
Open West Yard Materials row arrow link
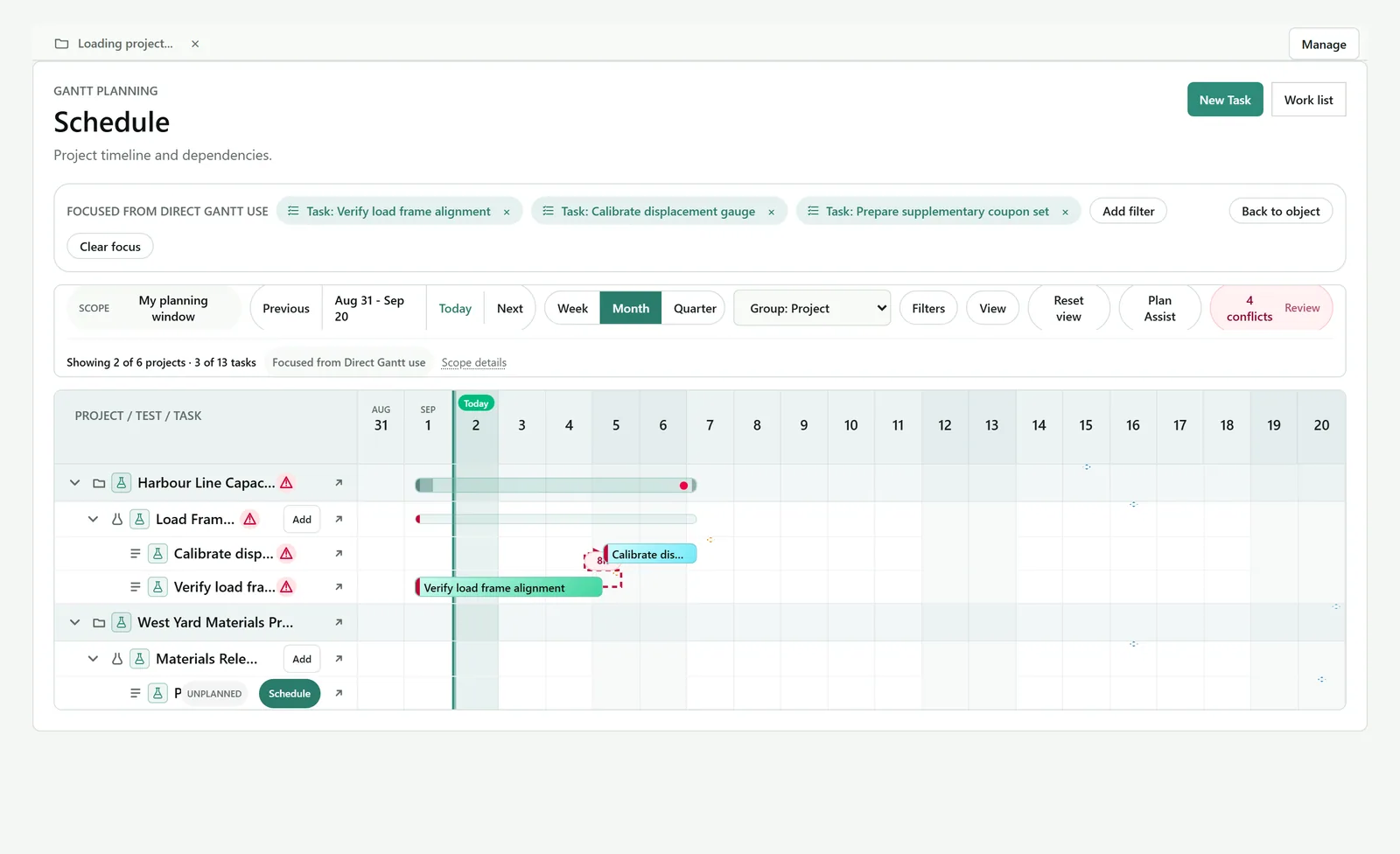pos(339,623)
